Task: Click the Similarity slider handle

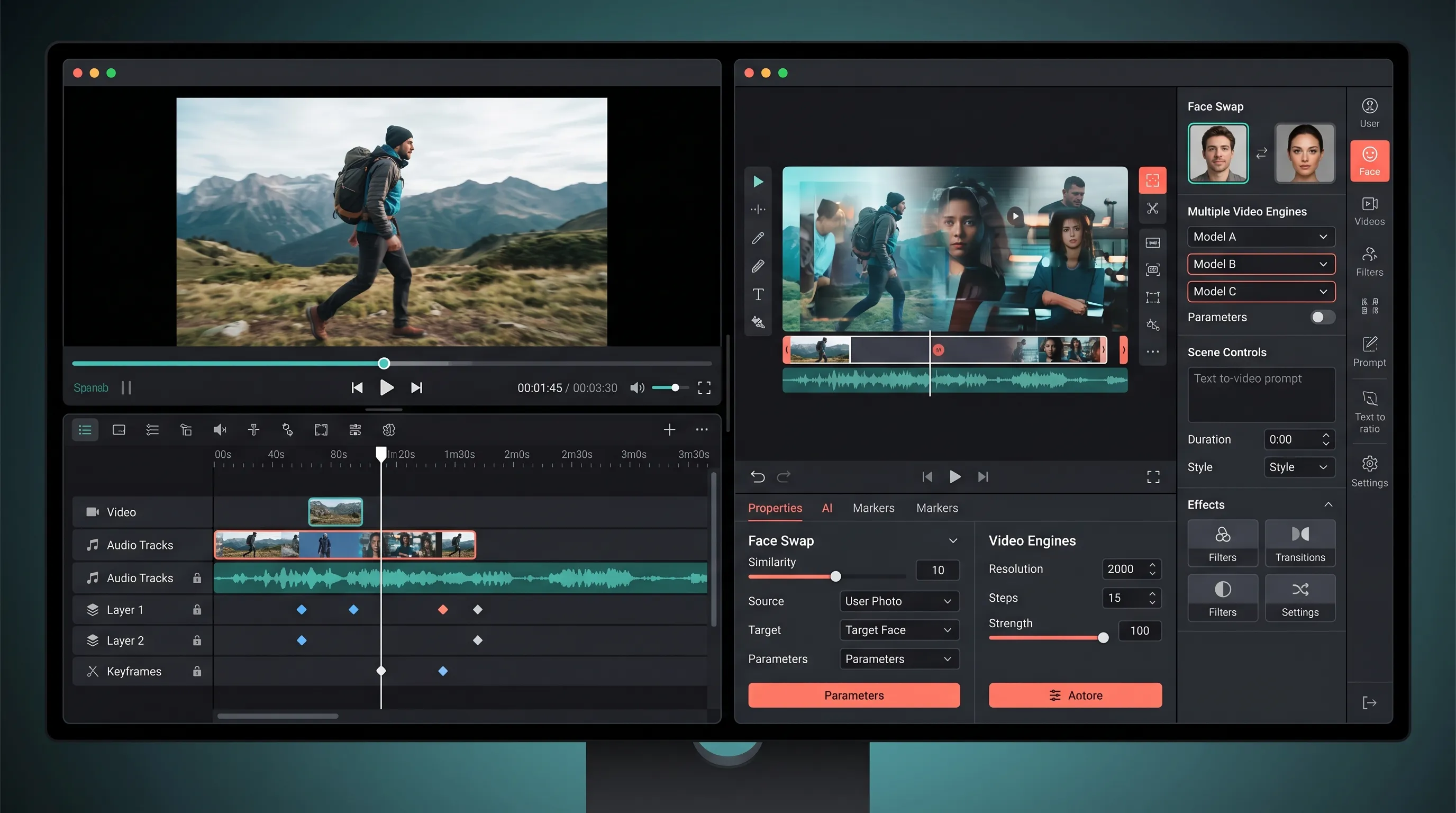Action: tap(835, 576)
